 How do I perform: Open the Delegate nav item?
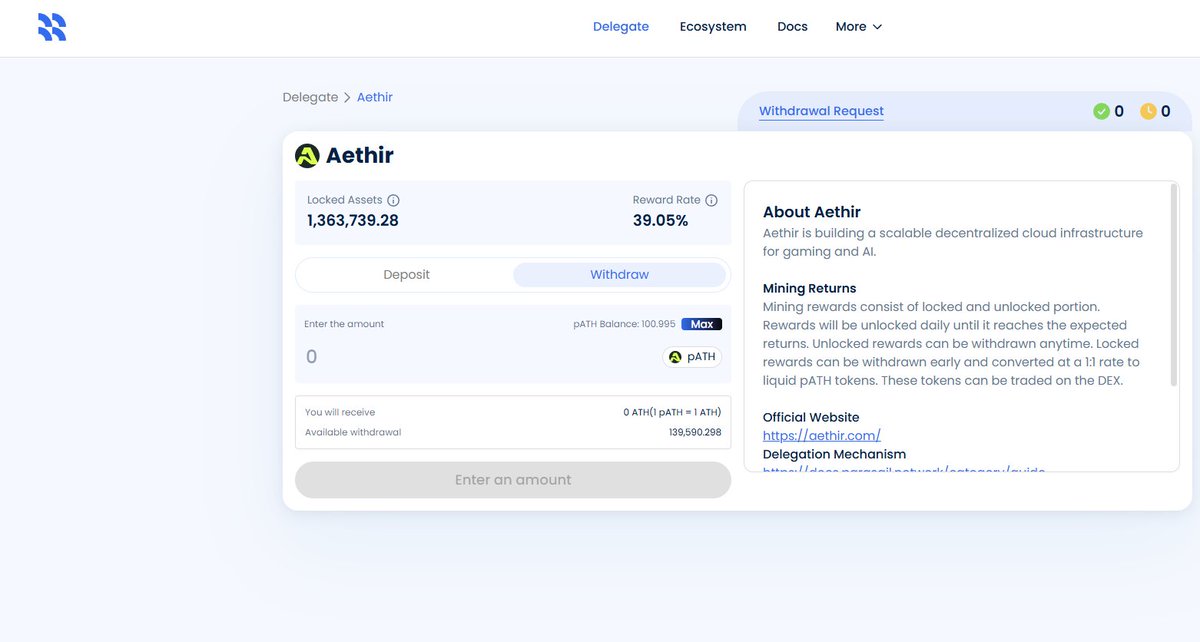point(621,27)
